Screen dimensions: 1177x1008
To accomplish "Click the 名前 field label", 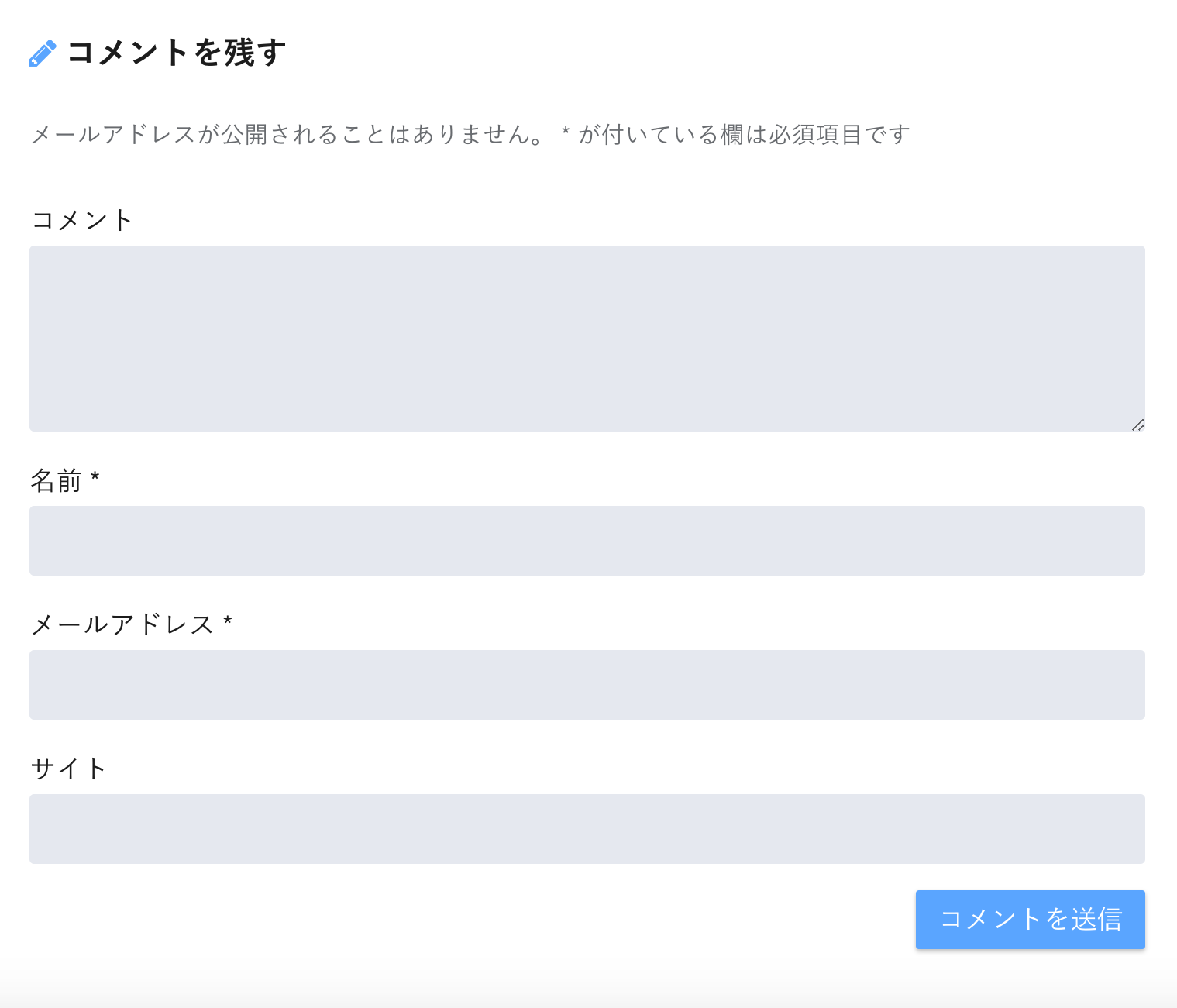I will [57, 481].
